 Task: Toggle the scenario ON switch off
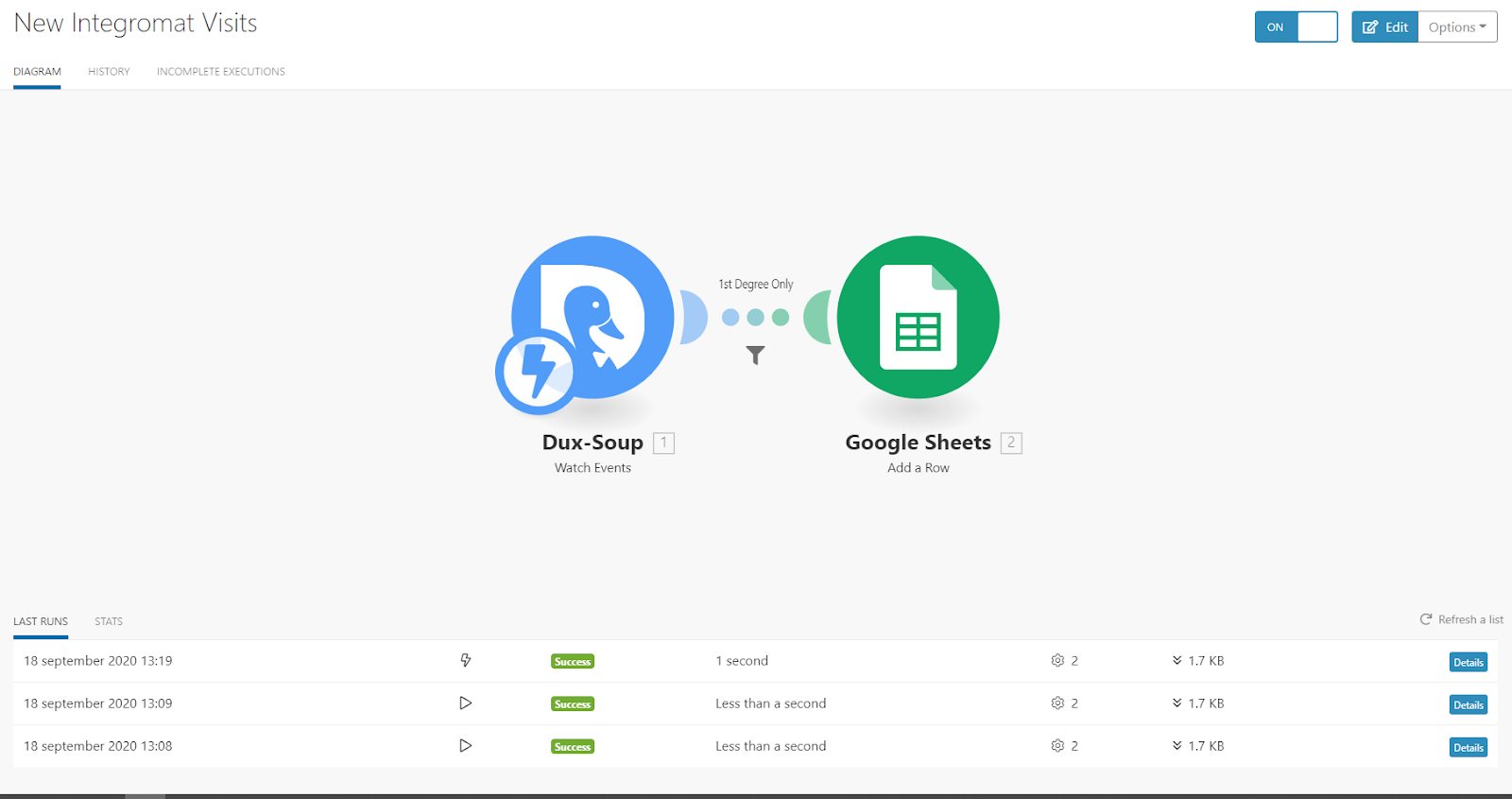pyautogui.click(x=1296, y=27)
